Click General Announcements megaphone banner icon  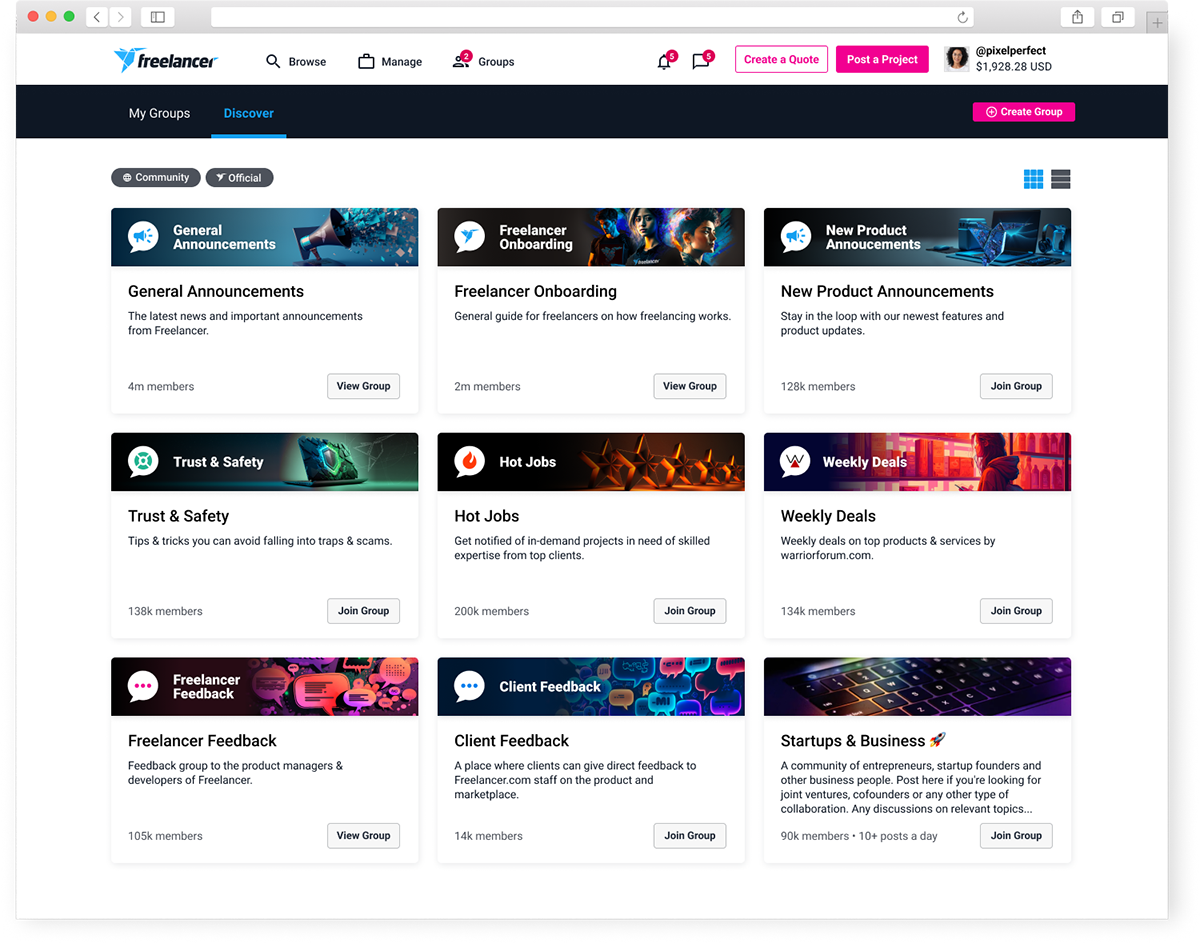coord(144,237)
